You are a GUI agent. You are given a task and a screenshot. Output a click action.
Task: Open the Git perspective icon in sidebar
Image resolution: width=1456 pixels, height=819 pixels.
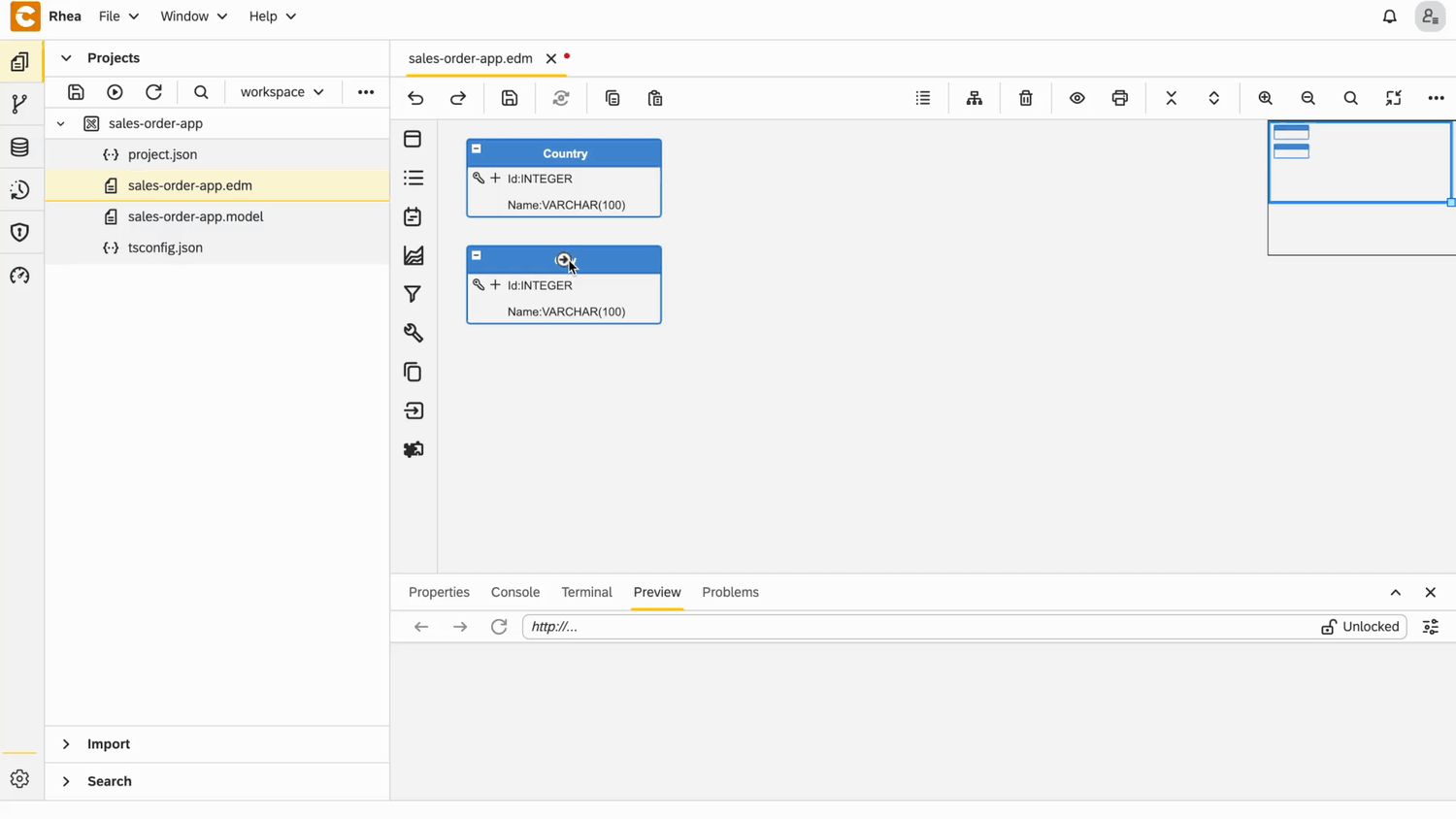[x=19, y=105]
